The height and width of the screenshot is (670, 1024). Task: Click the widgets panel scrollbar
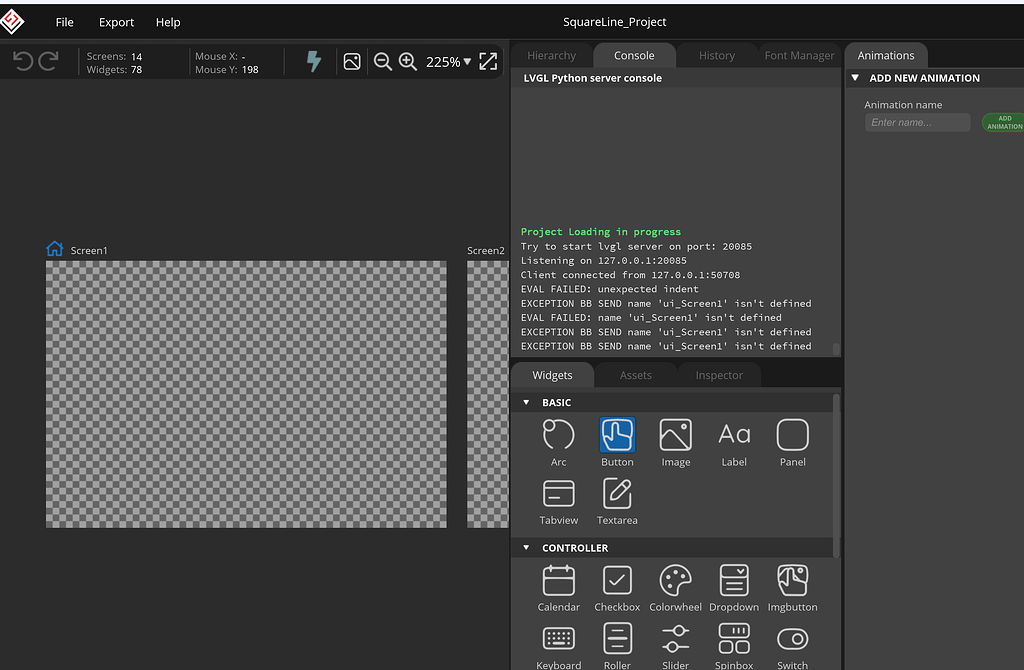837,475
